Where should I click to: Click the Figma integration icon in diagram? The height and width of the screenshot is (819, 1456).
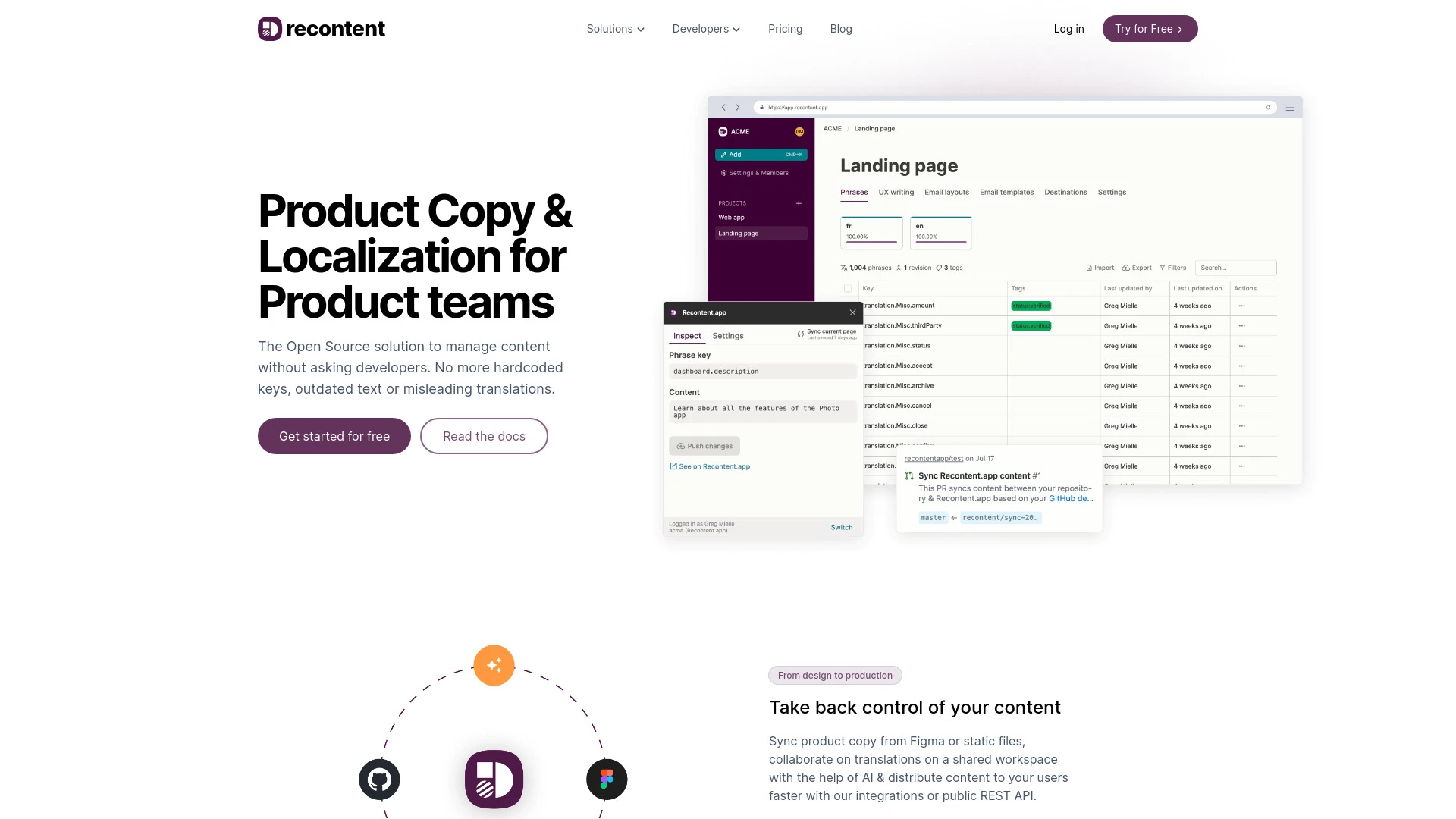(607, 779)
